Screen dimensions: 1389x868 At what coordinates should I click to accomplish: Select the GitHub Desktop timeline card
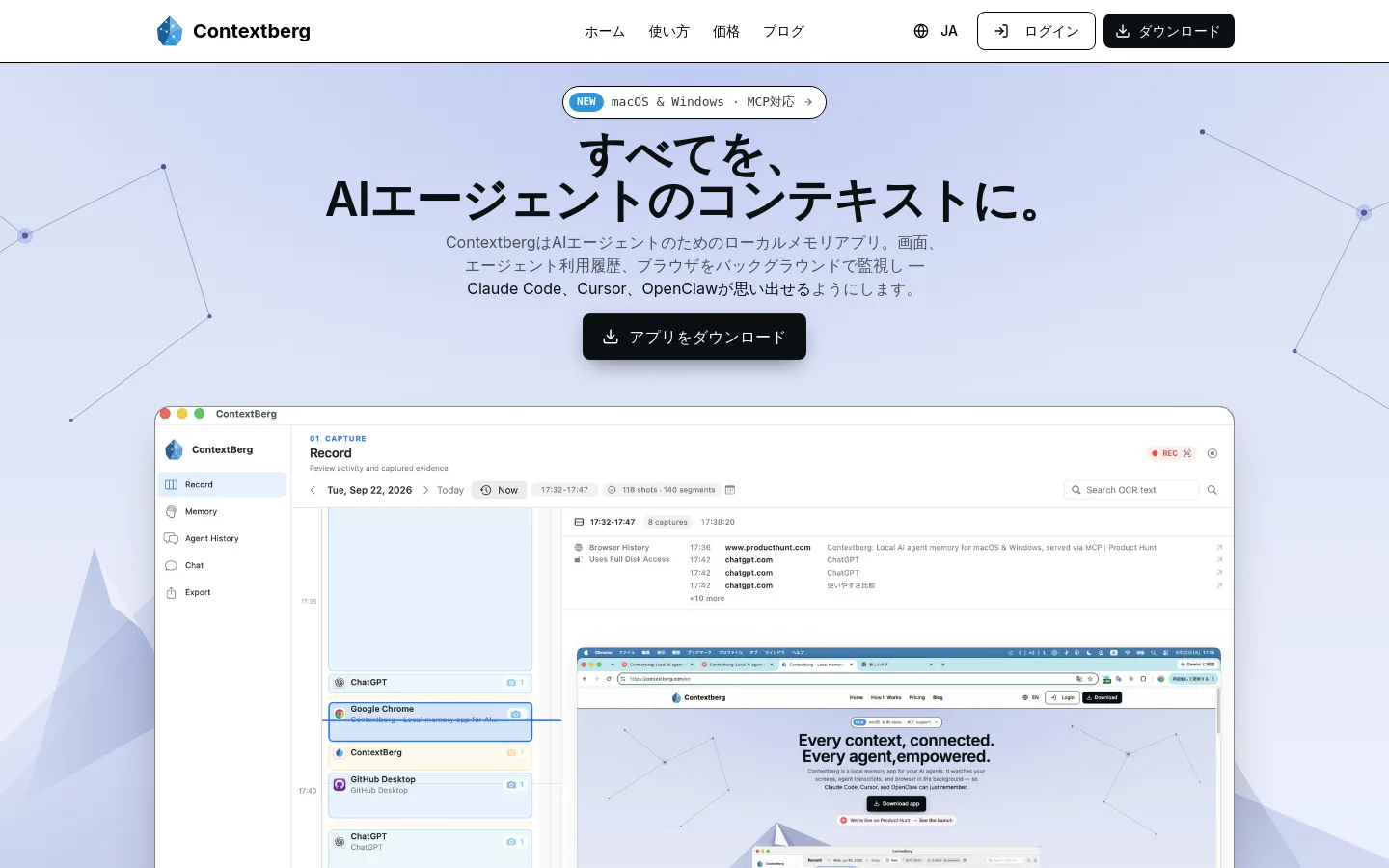430,795
